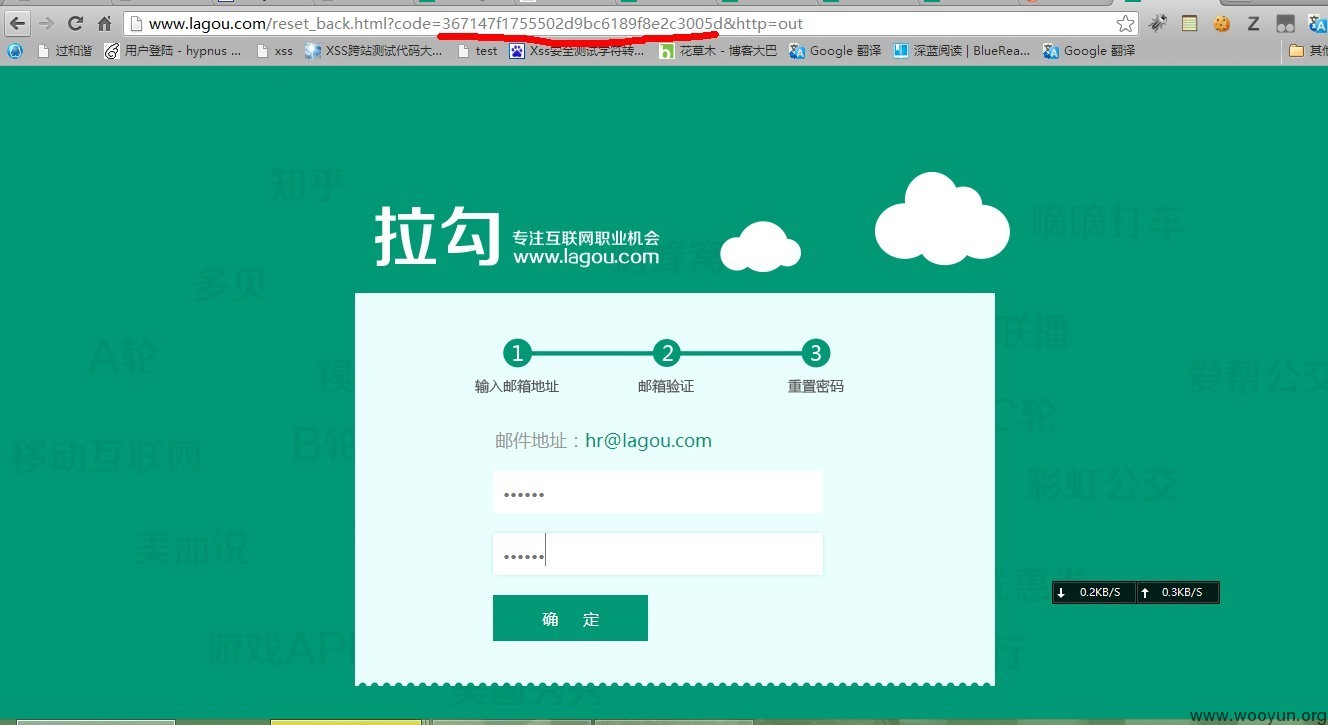Focus the confirm password field
1328x725 pixels.
tap(658, 555)
